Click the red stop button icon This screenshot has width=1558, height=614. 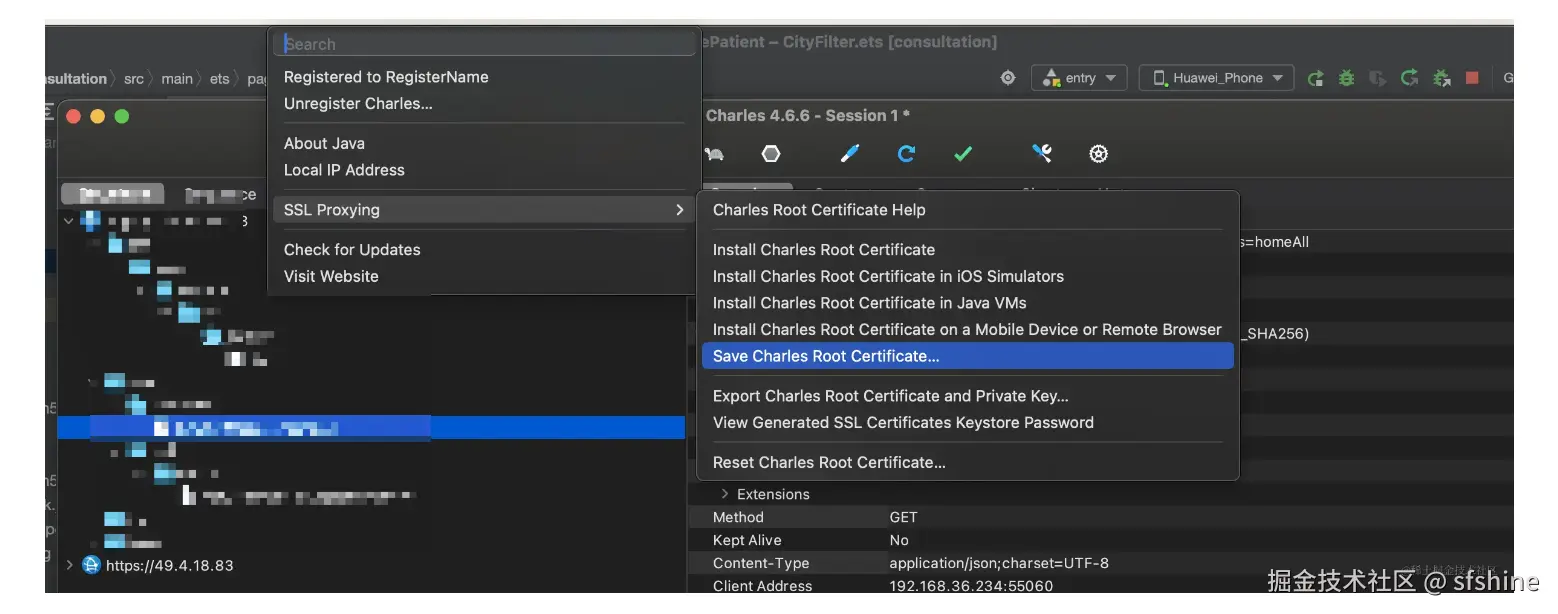(x=1472, y=78)
